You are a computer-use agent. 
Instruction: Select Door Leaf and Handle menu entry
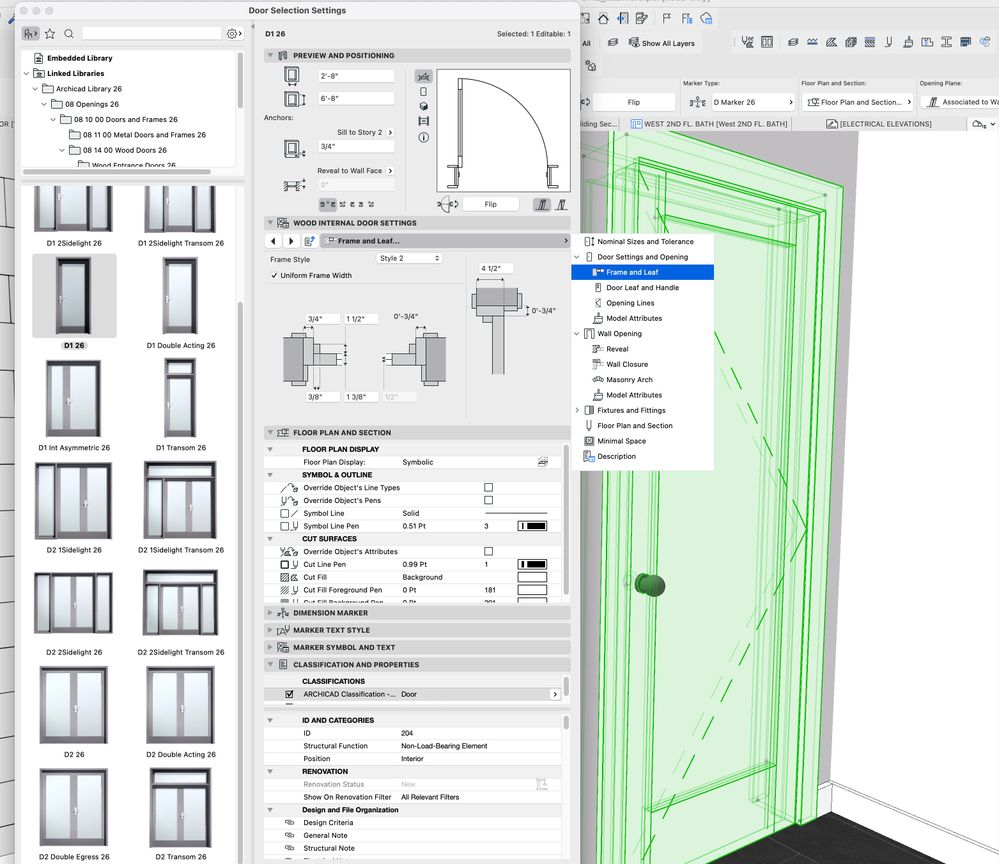[642, 288]
